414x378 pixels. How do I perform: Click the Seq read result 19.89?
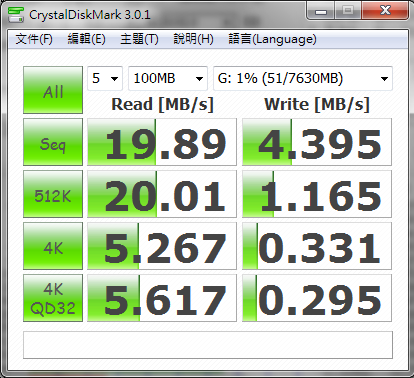coord(162,142)
